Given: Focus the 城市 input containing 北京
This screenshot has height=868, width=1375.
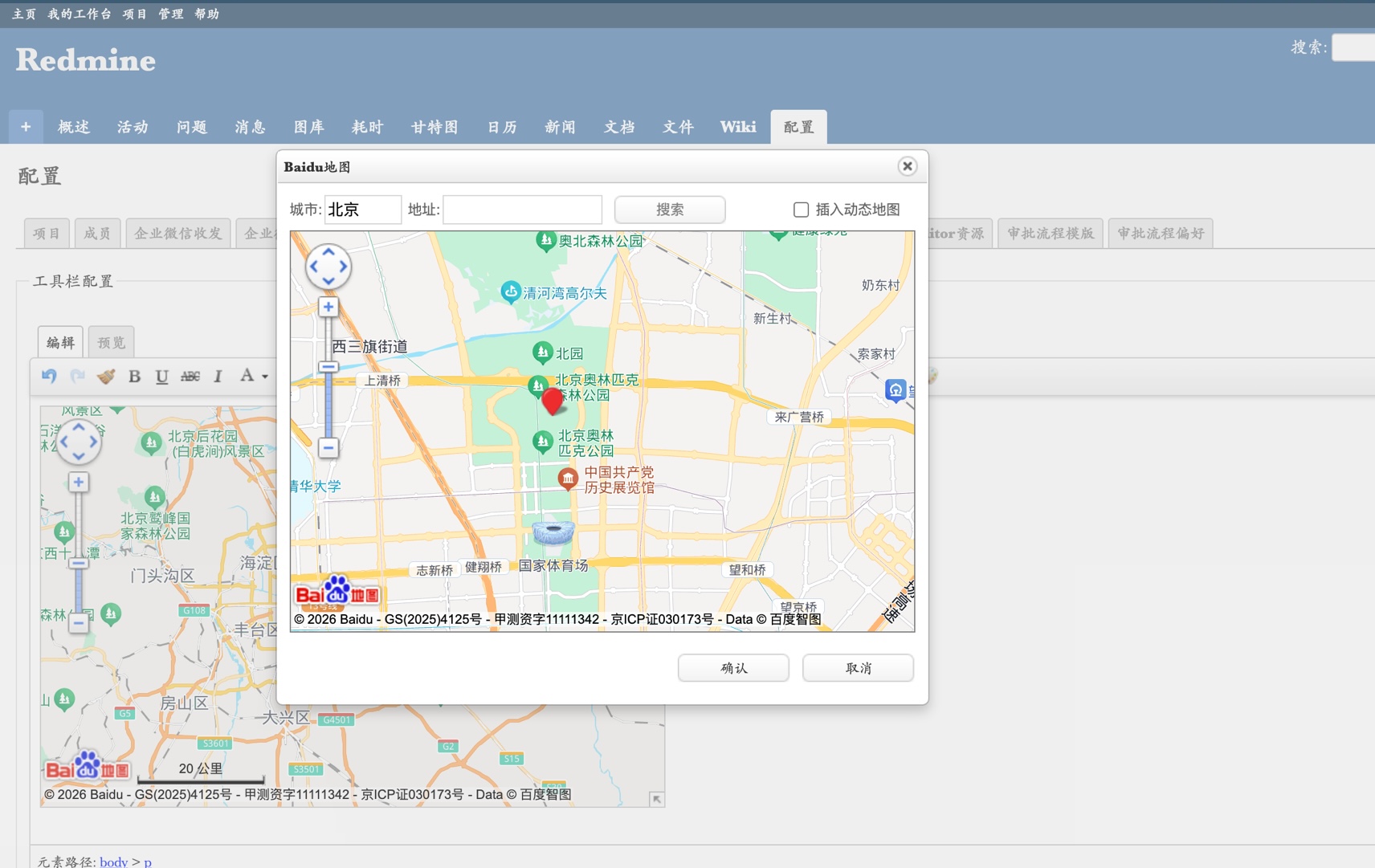Looking at the screenshot, I should (x=363, y=210).
